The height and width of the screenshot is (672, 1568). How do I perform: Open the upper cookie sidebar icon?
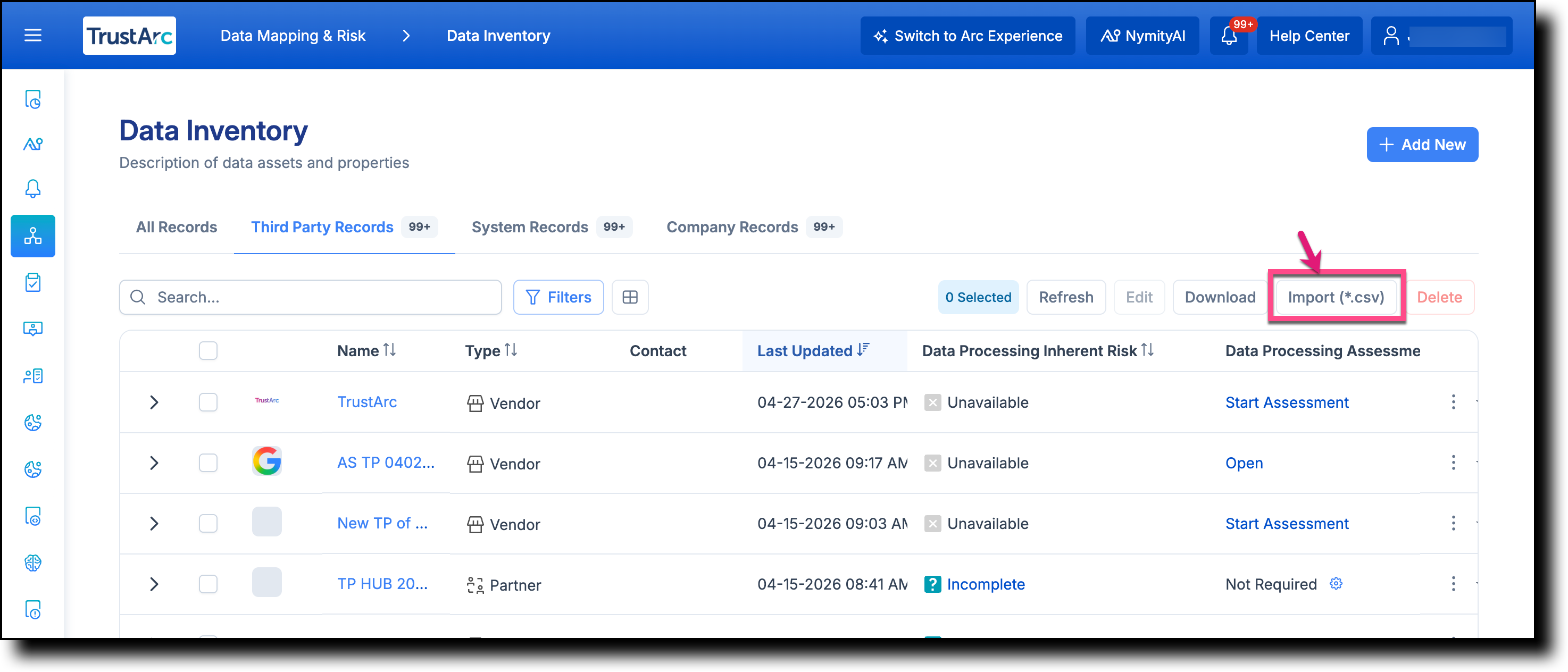click(x=33, y=423)
